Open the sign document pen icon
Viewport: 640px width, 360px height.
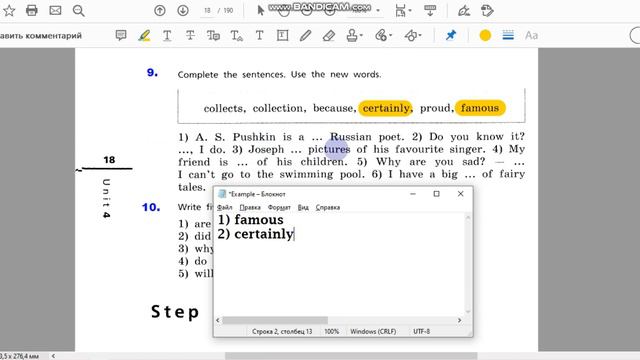464,11
